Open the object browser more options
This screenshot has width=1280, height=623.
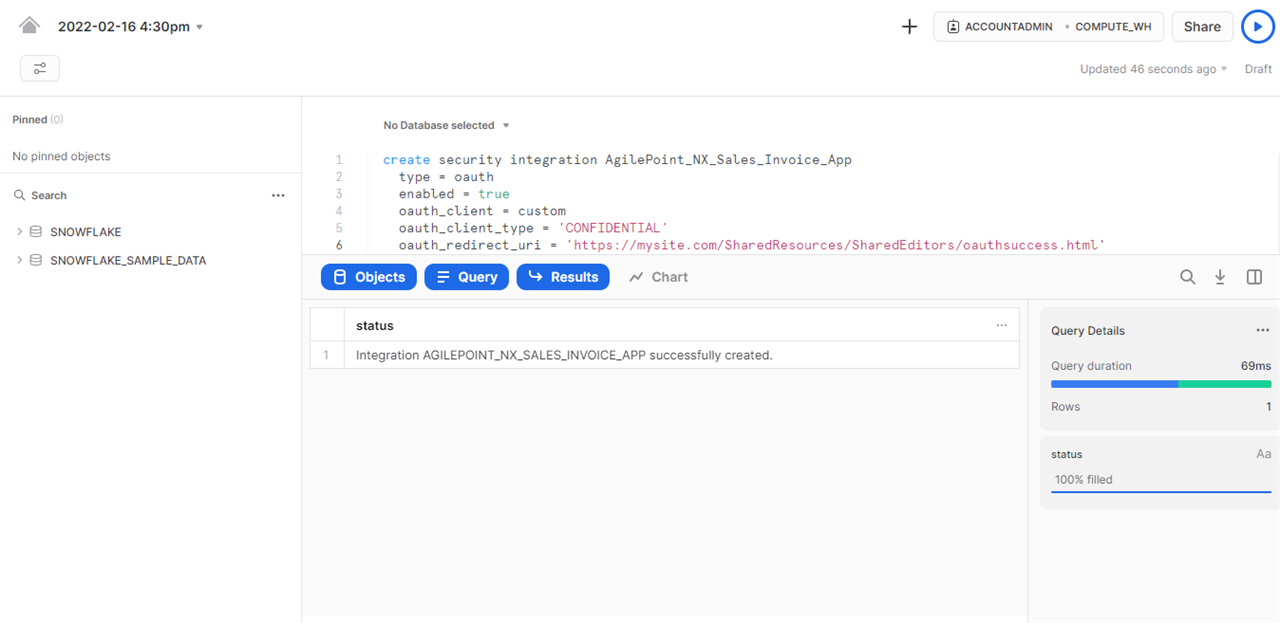pyautogui.click(x=278, y=195)
